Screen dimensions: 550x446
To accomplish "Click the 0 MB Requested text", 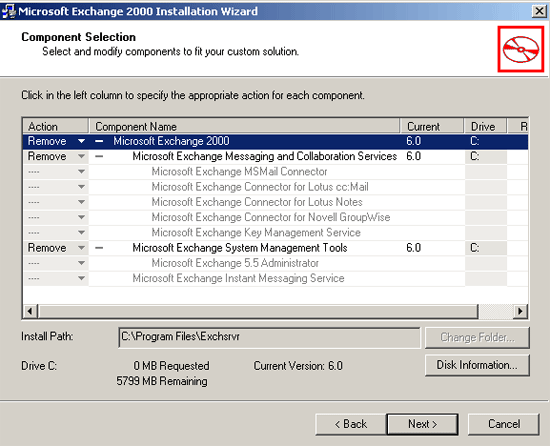I will 171,366.
